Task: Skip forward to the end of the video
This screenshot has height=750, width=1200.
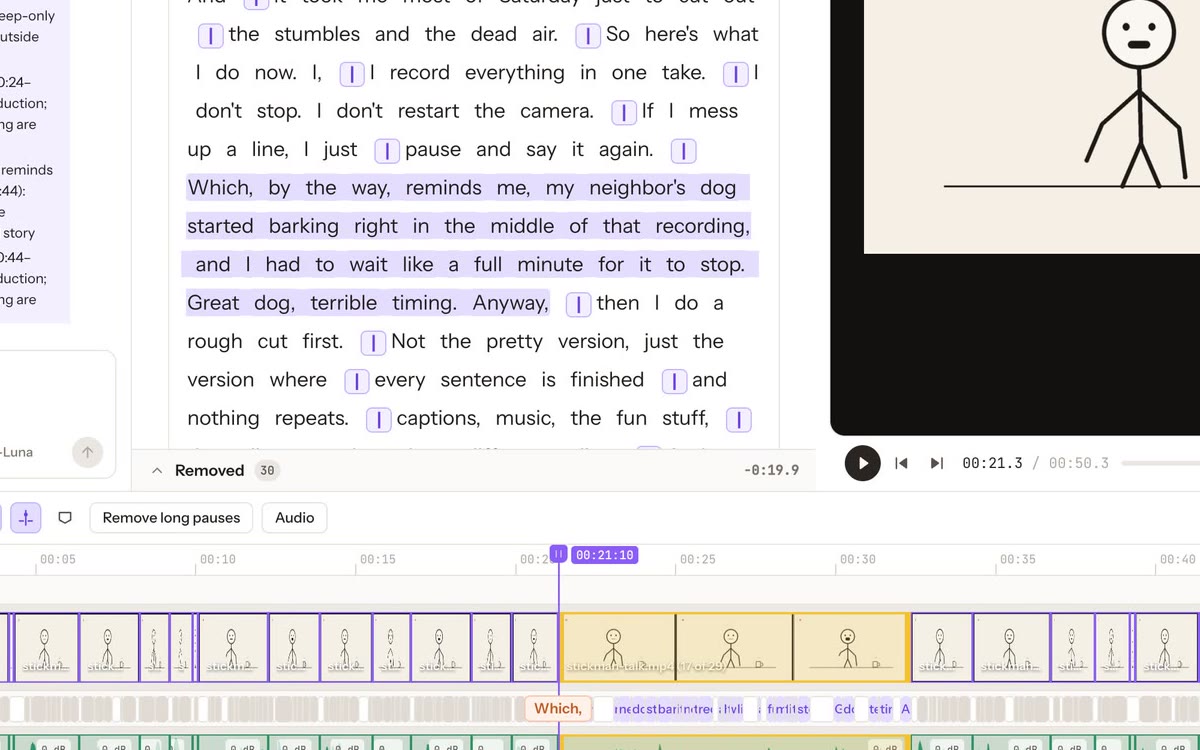Action: click(936, 463)
